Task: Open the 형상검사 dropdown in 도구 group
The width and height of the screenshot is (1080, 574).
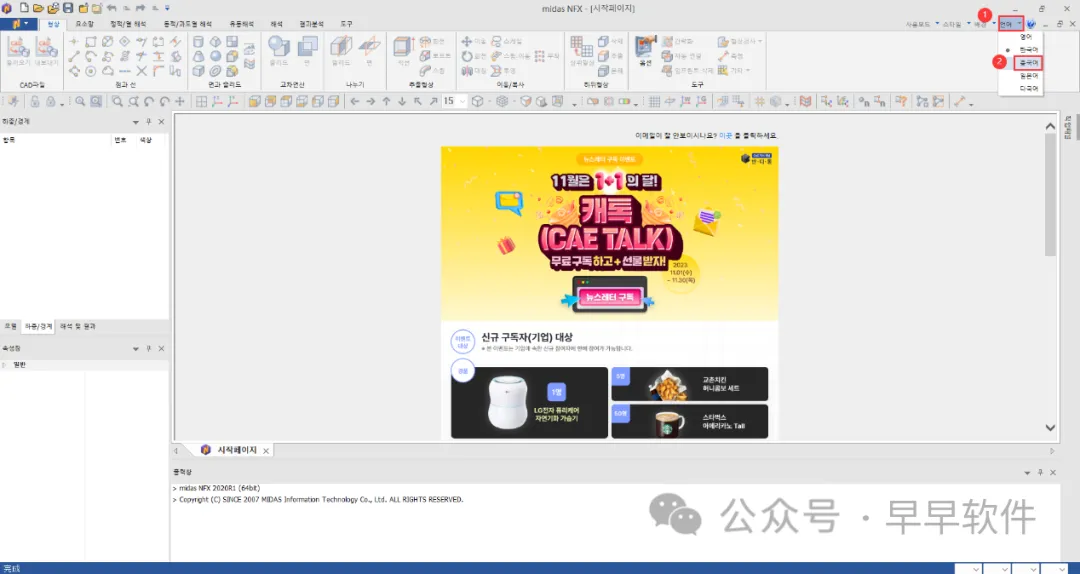Action: point(740,41)
